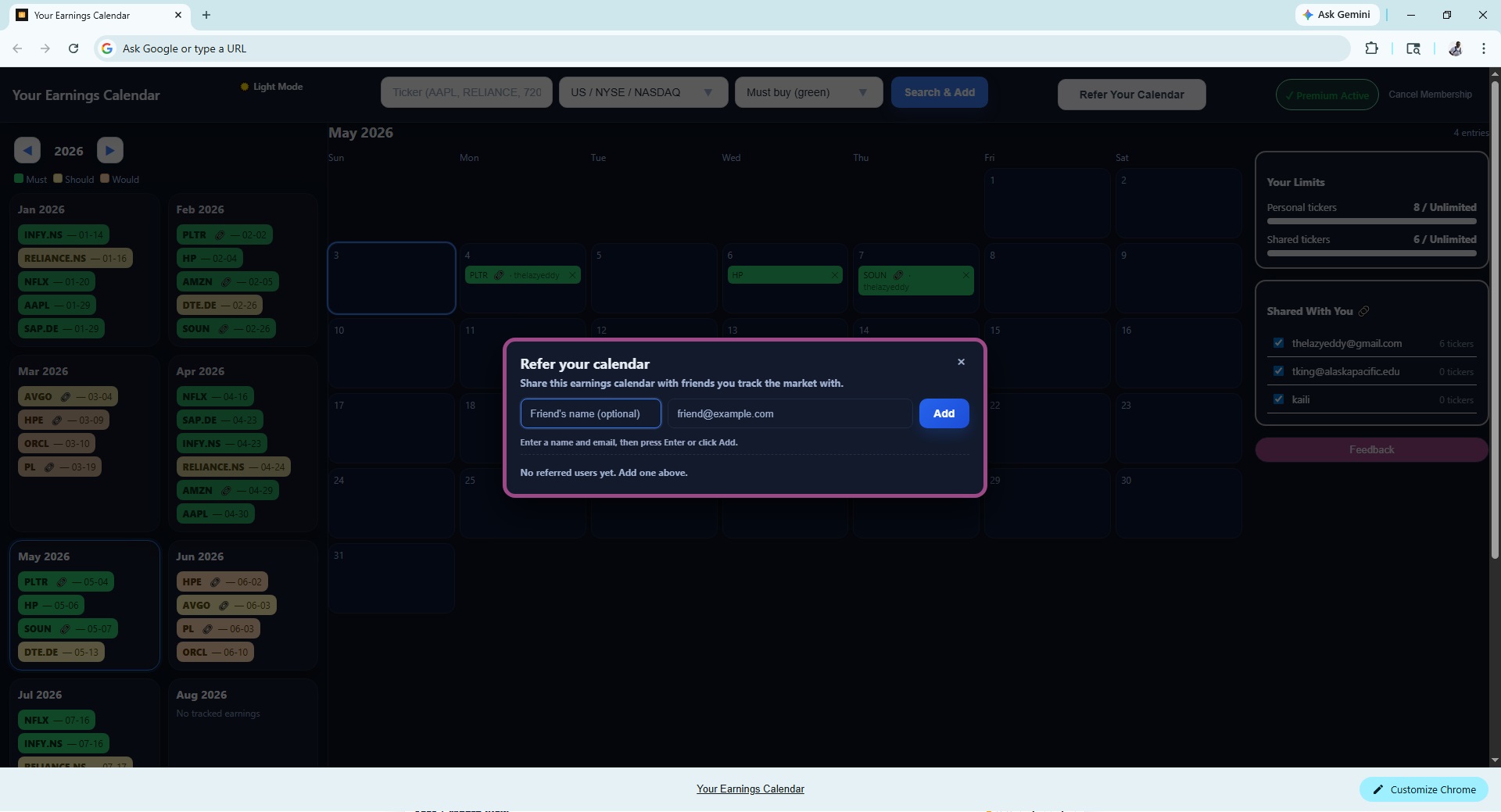Open a new browser tab

(206, 15)
